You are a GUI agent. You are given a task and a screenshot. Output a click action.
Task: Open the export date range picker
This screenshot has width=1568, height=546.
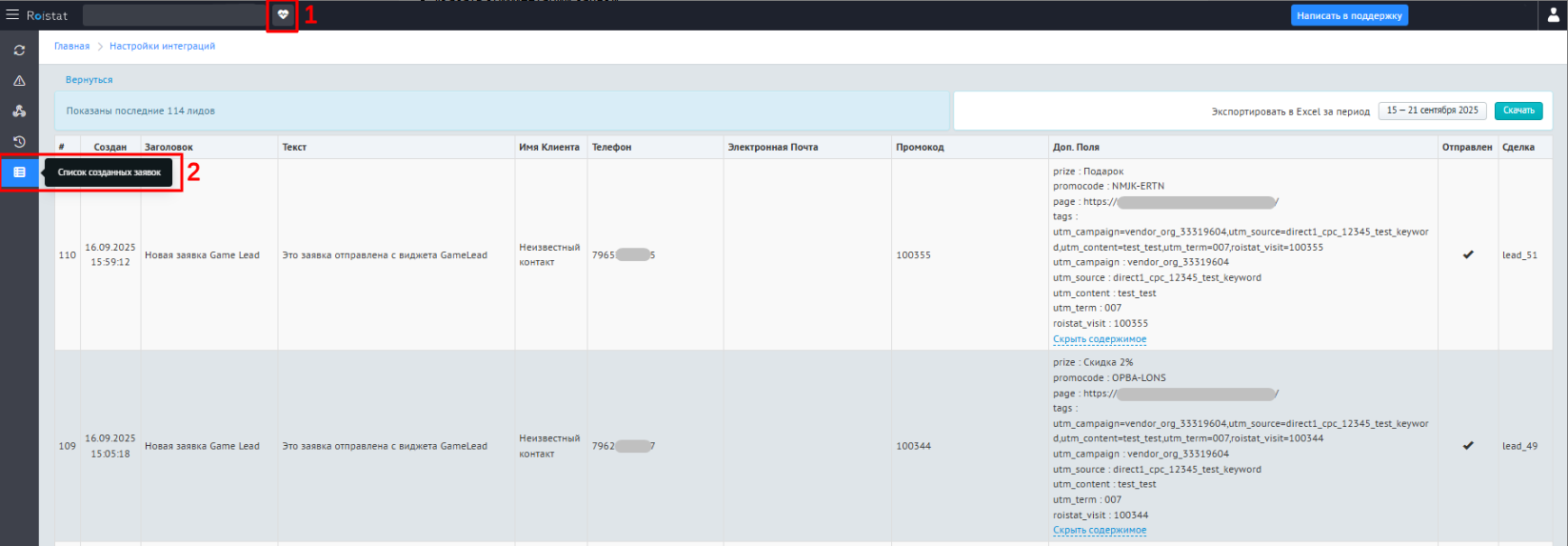pyautogui.click(x=1432, y=111)
